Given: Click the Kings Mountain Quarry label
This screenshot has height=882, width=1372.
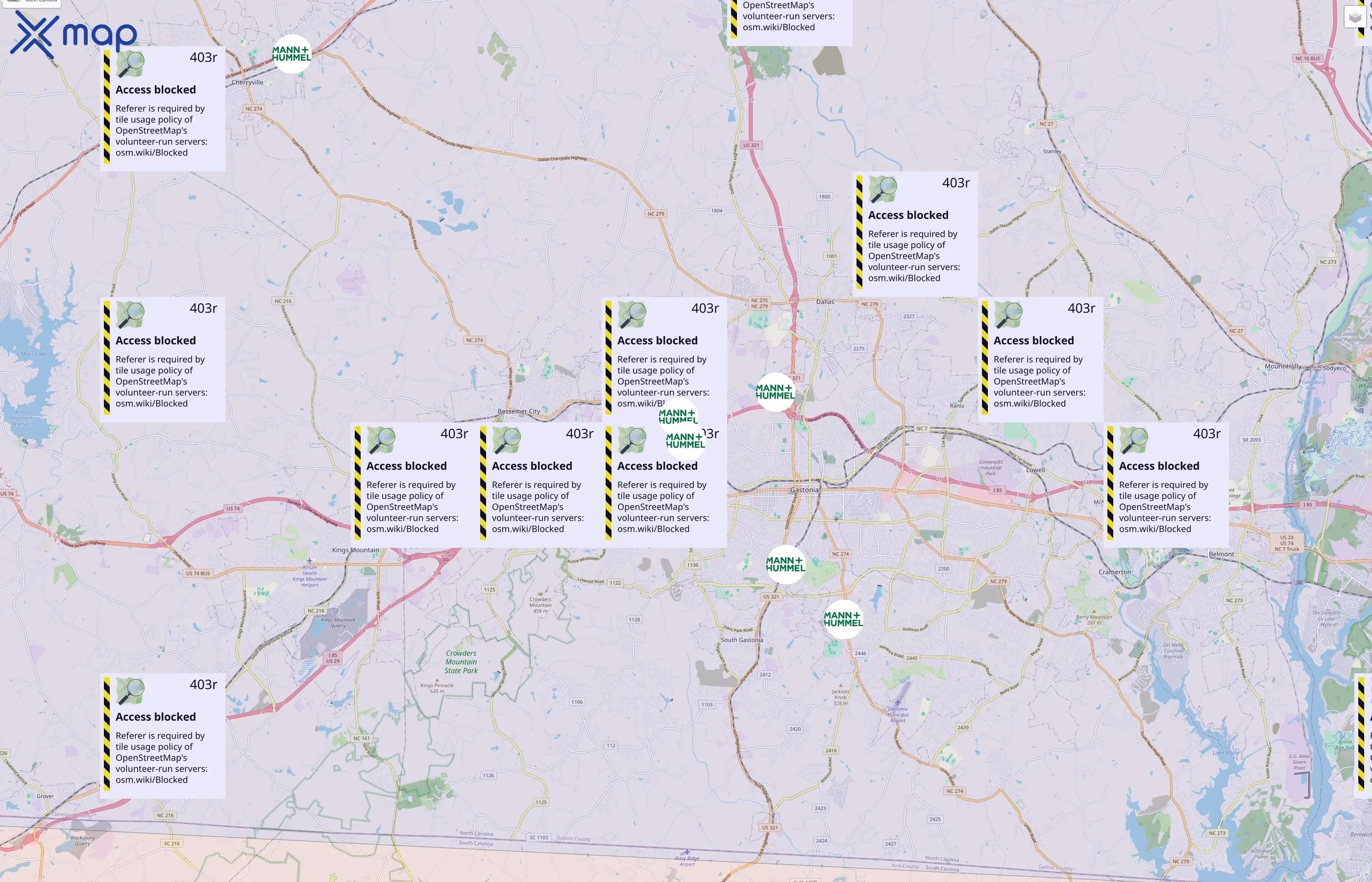Looking at the screenshot, I should 338,623.
